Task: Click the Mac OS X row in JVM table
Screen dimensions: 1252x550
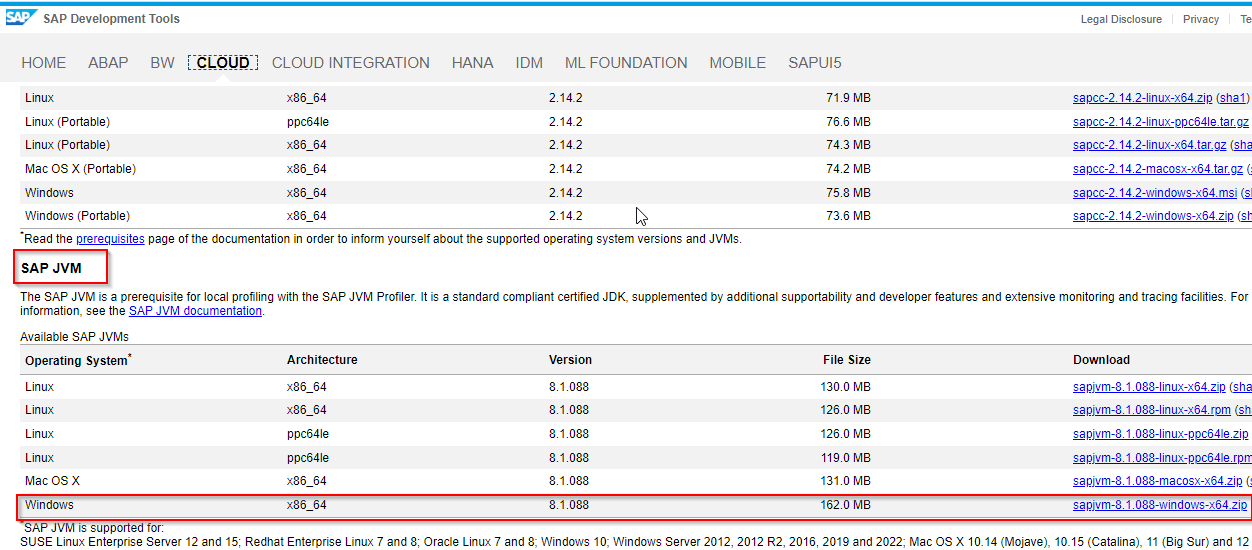Action: click(x=636, y=481)
